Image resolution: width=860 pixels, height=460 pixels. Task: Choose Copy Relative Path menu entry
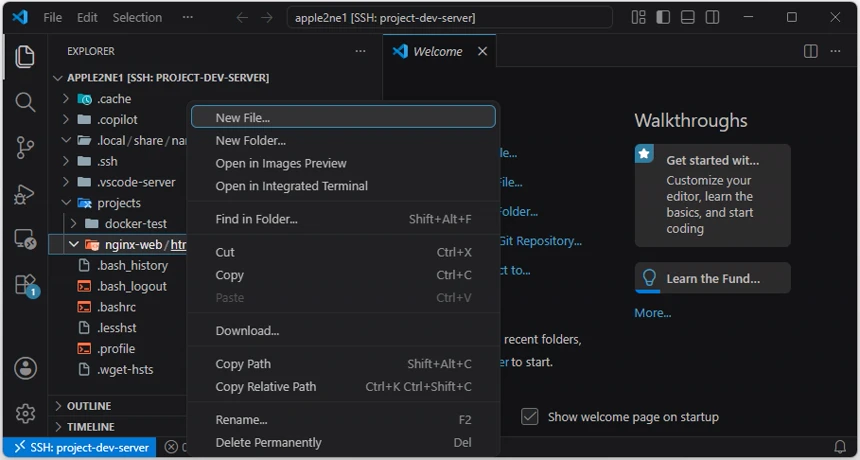click(x=343, y=387)
